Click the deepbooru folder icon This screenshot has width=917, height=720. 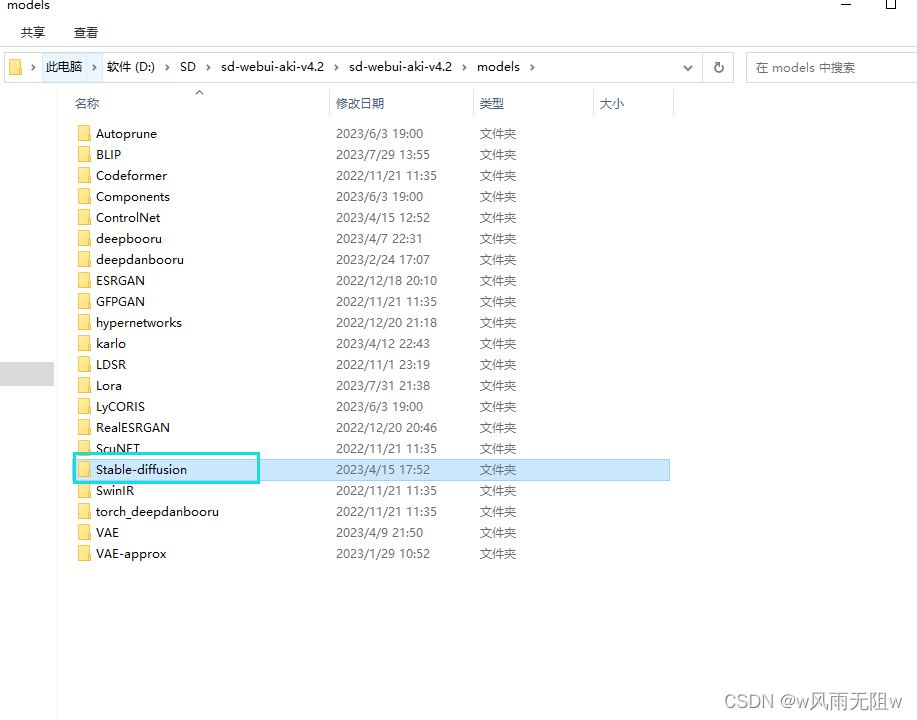point(84,239)
